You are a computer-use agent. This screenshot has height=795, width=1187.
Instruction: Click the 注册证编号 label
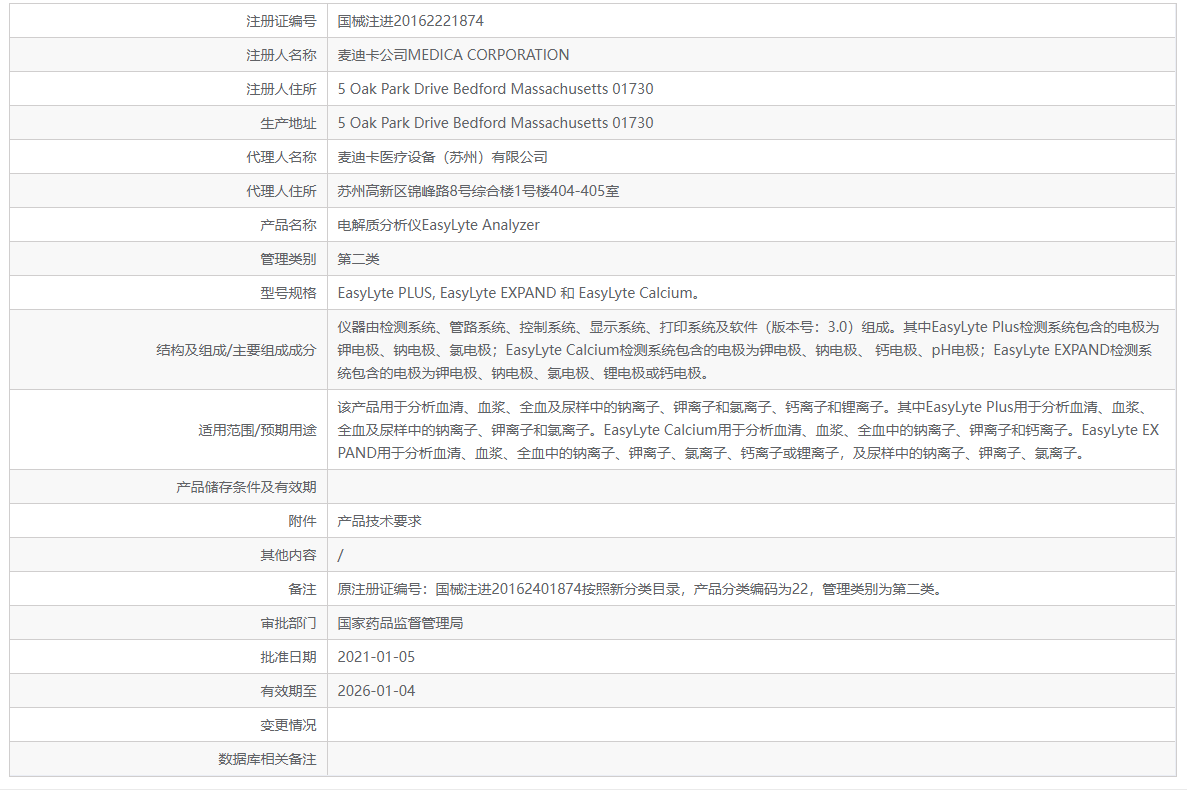click(281, 21)
